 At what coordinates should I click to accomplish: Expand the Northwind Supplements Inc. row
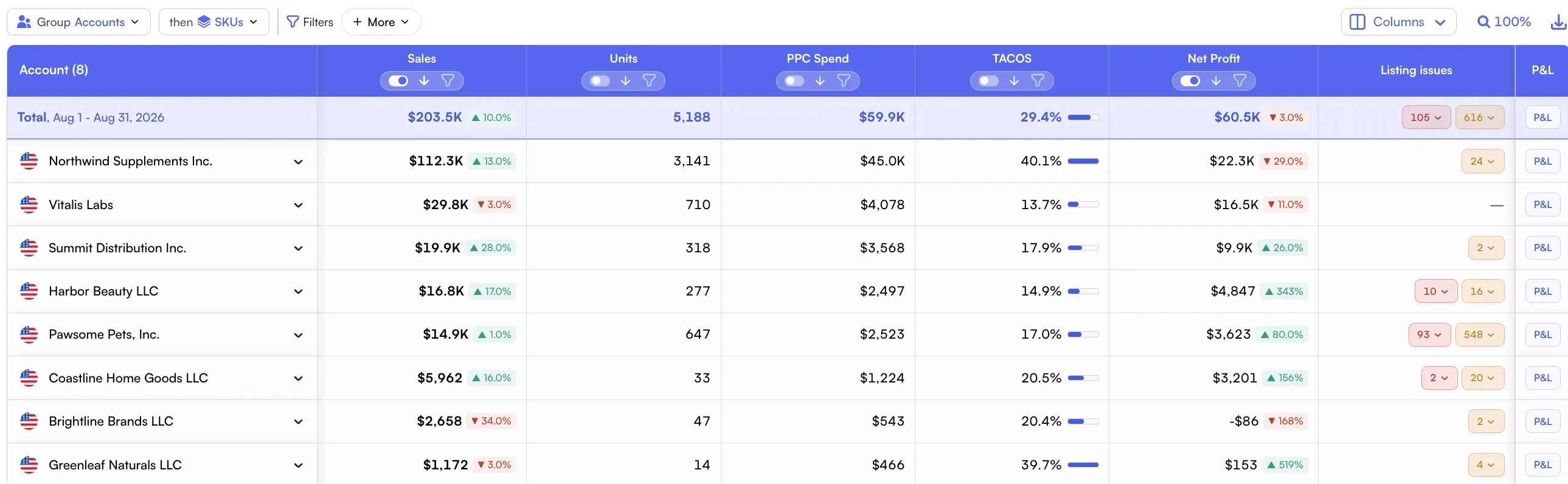[x=298, y=162]
